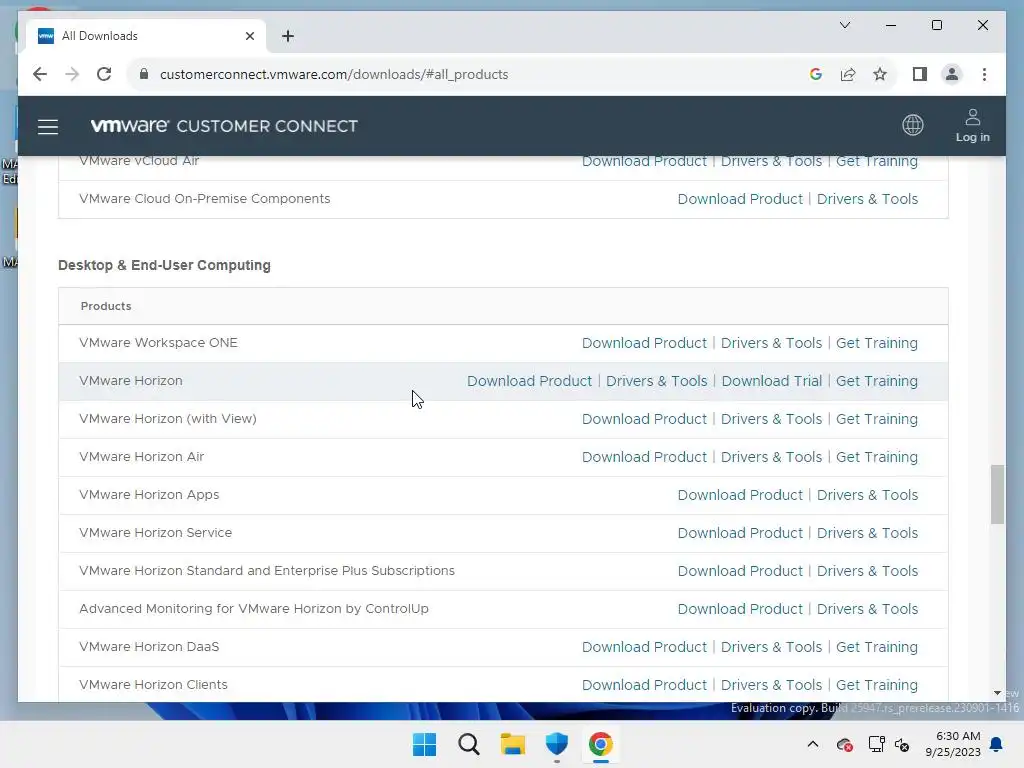Switch to Chrome on the taskbar
The image size is (1024, 768).
coord(600,744)
